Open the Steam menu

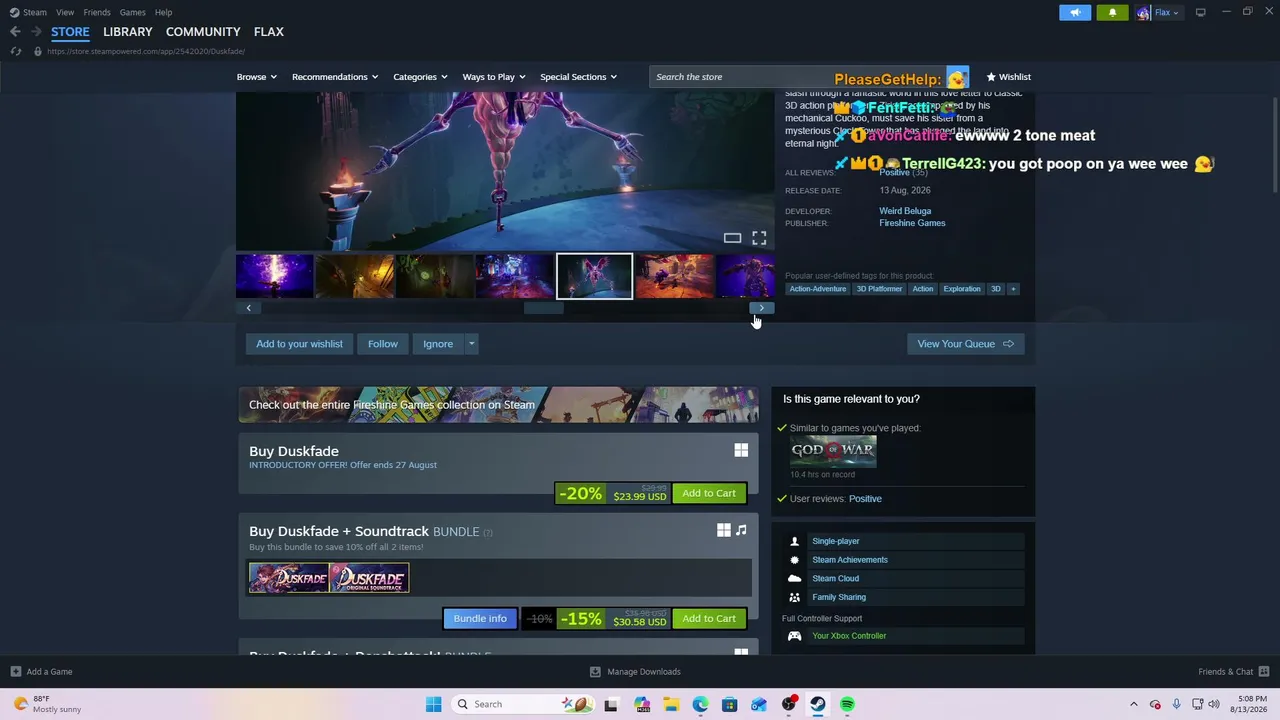pyautogui.click(x=29, y=12)
